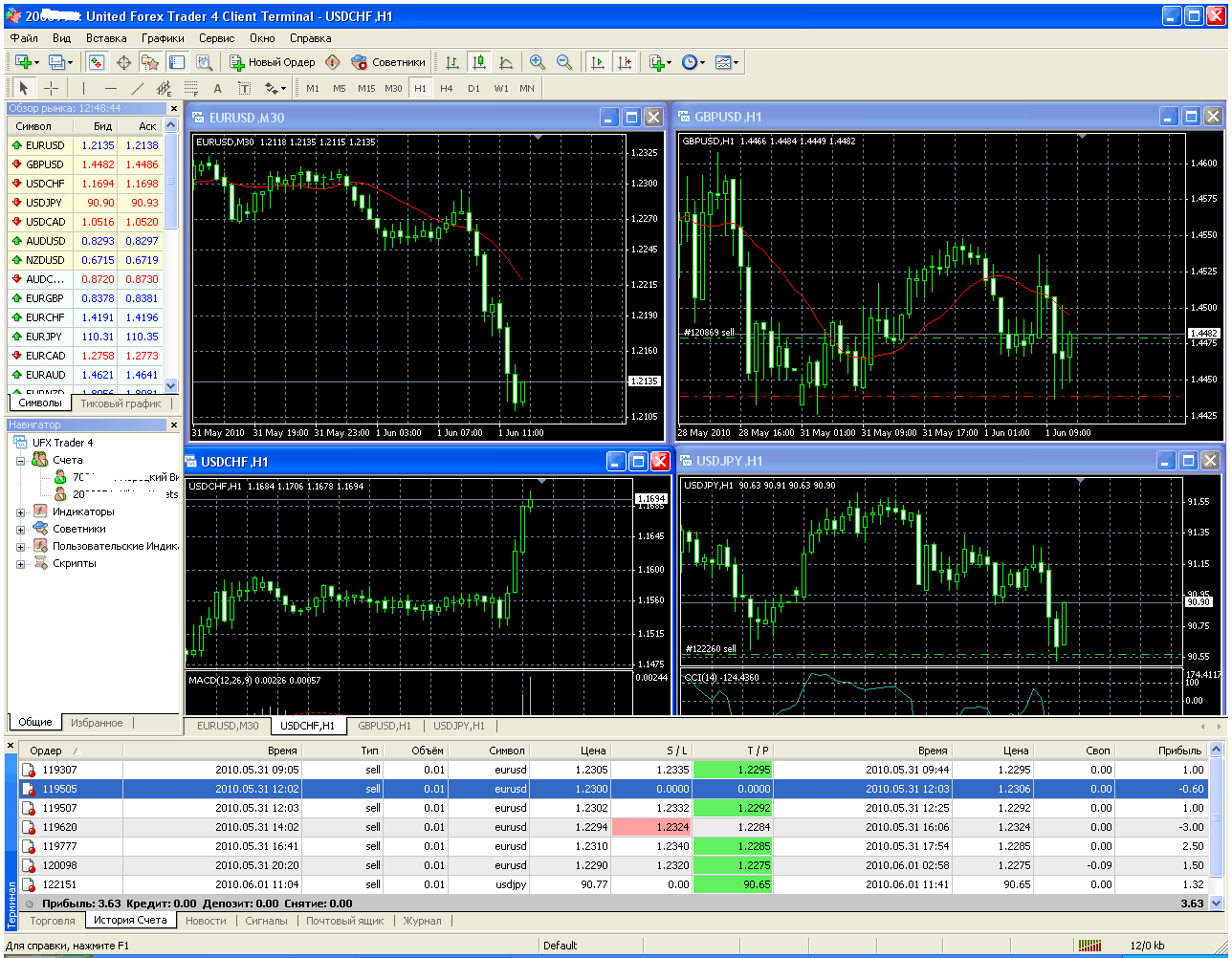1232x958 pixels.
Task: Select the W1 timeframe
Action: (500, 88)
